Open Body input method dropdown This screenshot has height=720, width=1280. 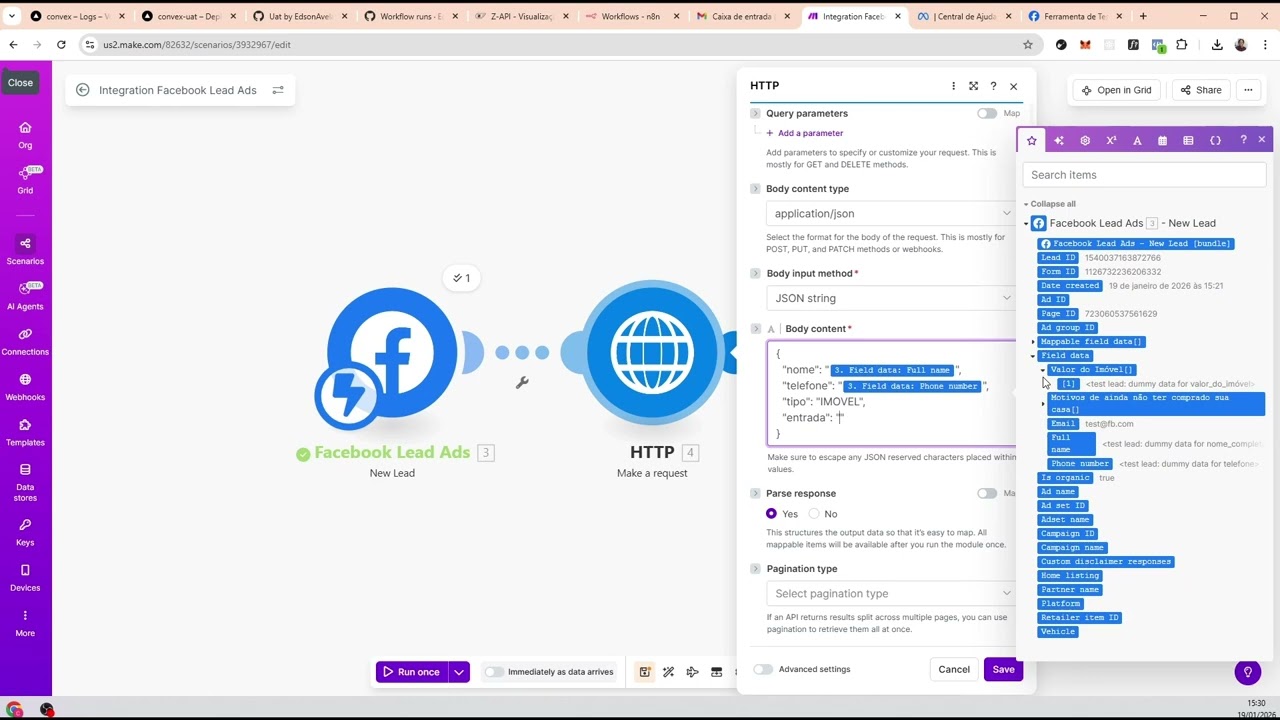tap(891, 298)
